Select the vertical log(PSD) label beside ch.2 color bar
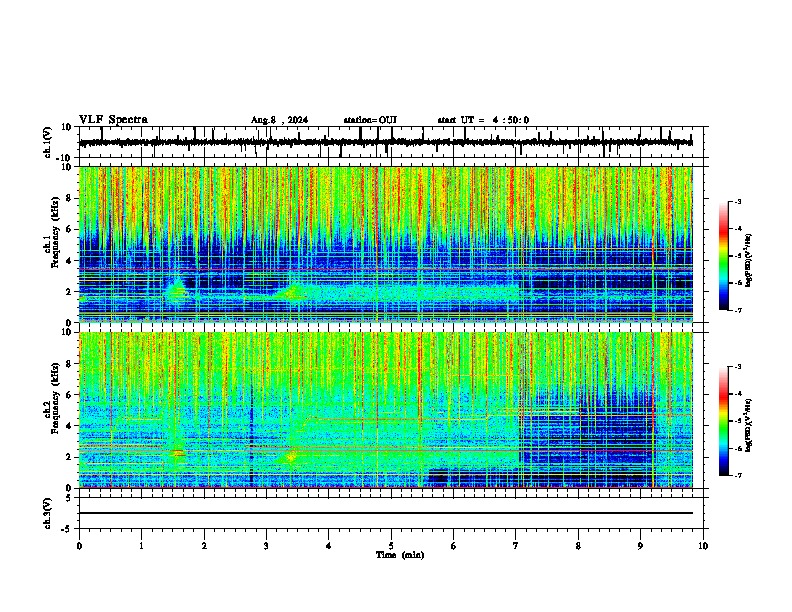 click(749, 426)
